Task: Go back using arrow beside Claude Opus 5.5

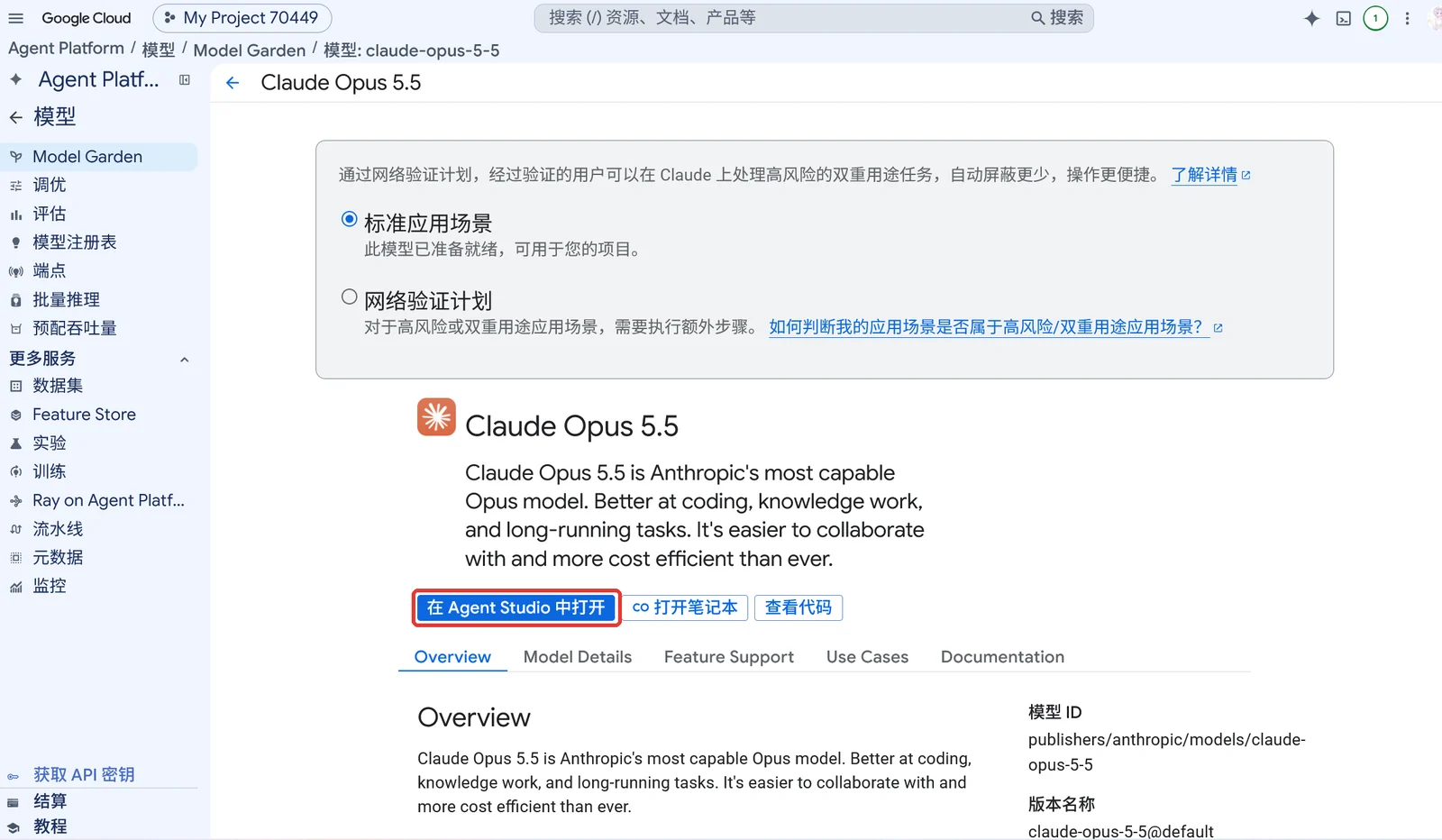Action: tap(233, 83)
